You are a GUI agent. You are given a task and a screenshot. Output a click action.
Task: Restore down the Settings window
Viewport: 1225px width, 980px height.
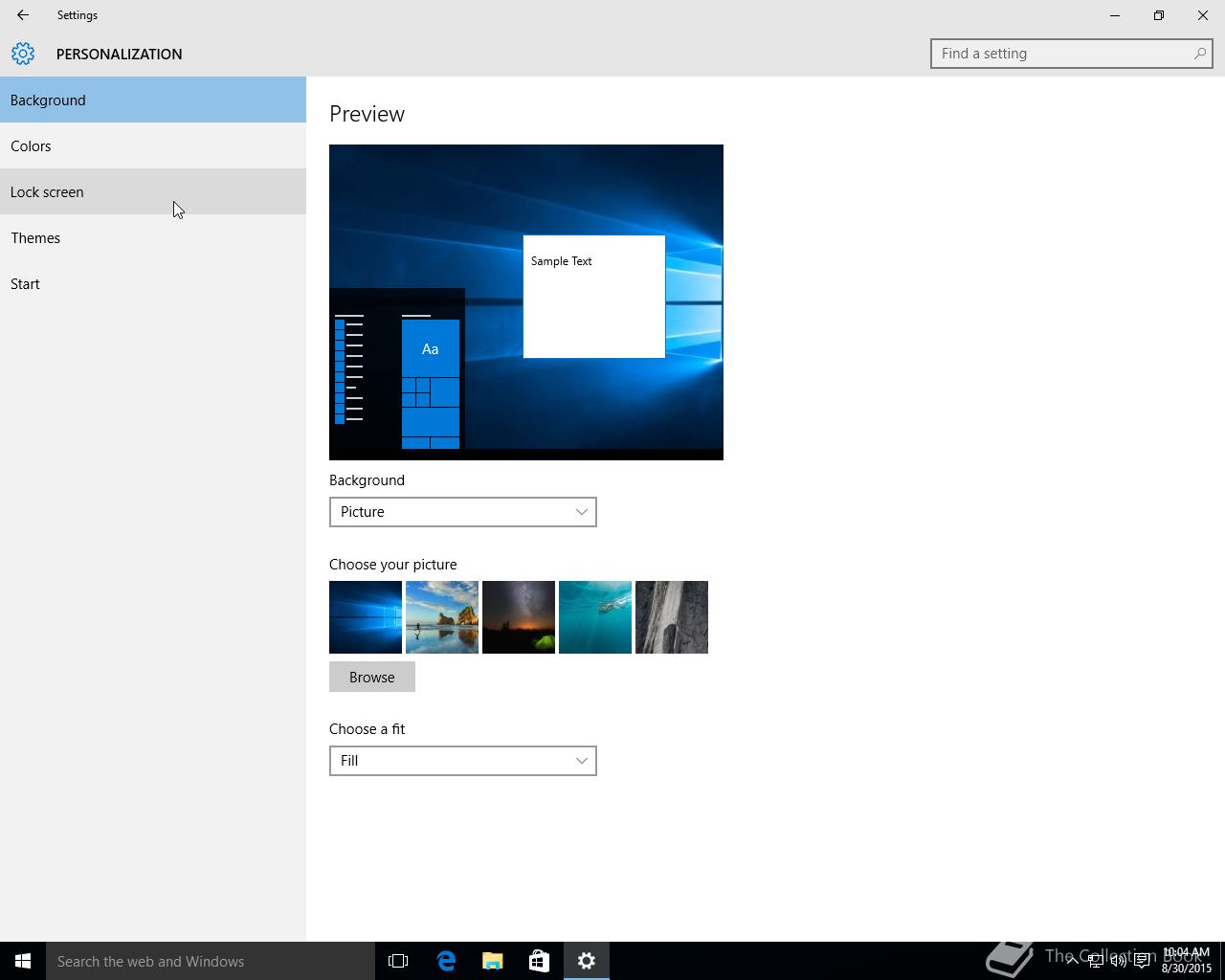point(1159,15)
